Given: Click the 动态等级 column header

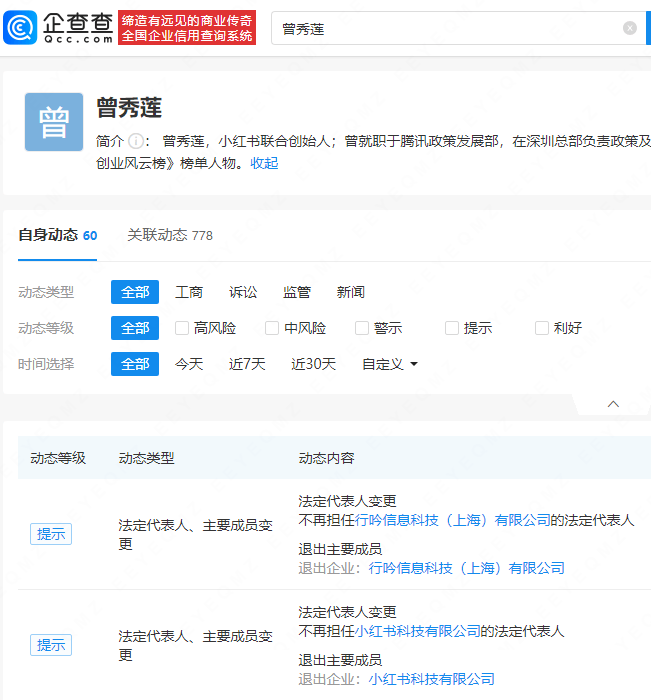Looking at the screenshot, I should point(58,458).
